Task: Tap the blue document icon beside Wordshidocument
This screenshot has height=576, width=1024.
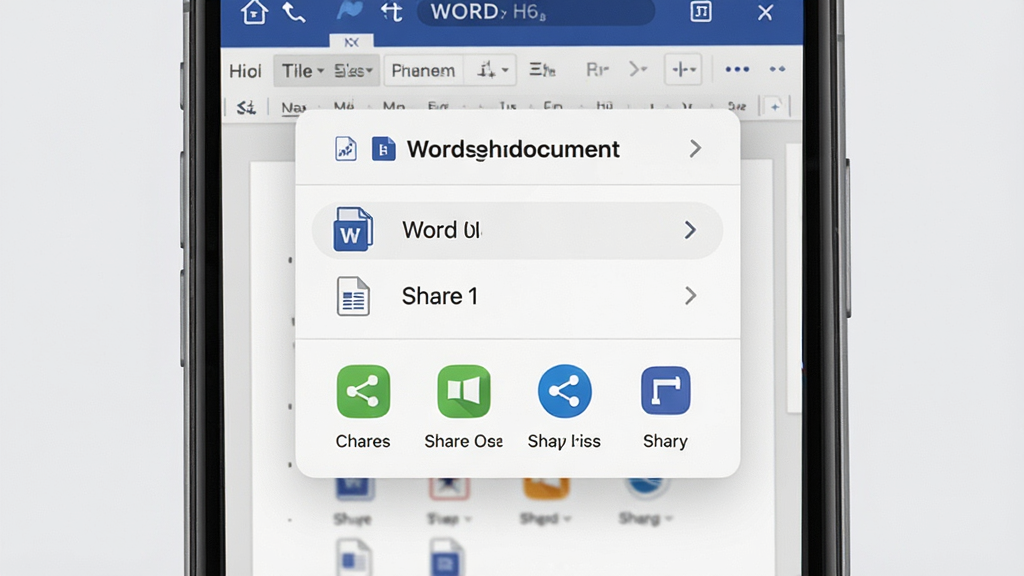Action: click(383, 149)
